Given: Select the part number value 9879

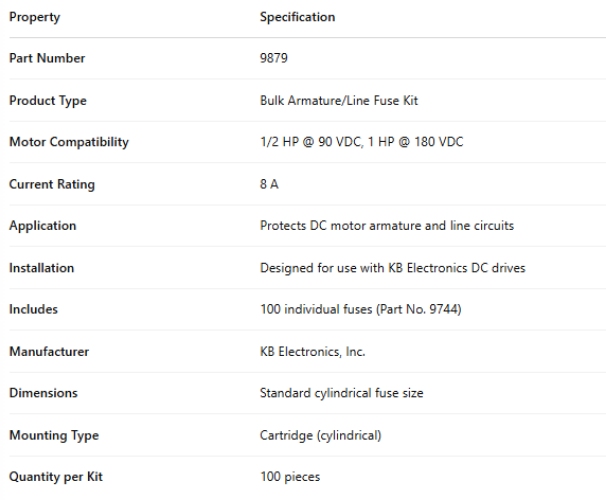Looking at the screenshot, I should coord(273,58).
